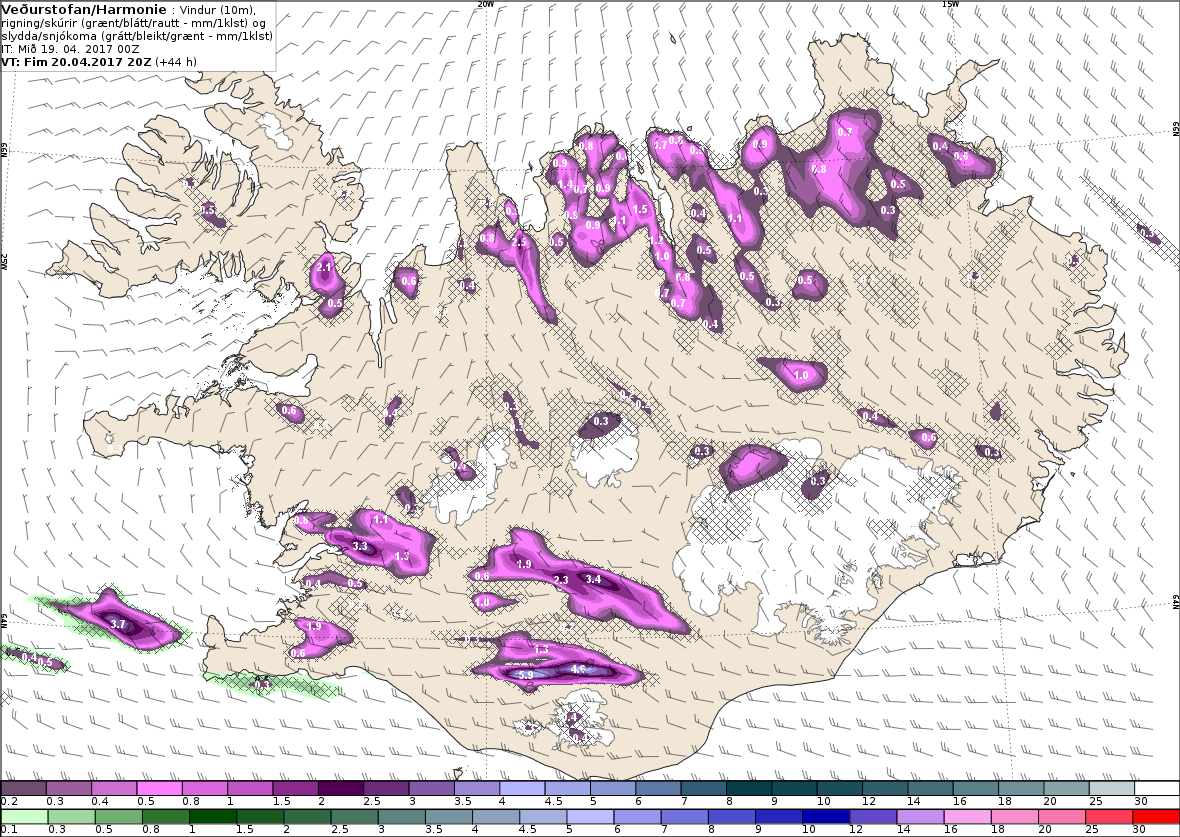Screen dimensions: 1180x837
Task: Pick the lower rain scale swatch labeled 18
Action: [1014, 817]
